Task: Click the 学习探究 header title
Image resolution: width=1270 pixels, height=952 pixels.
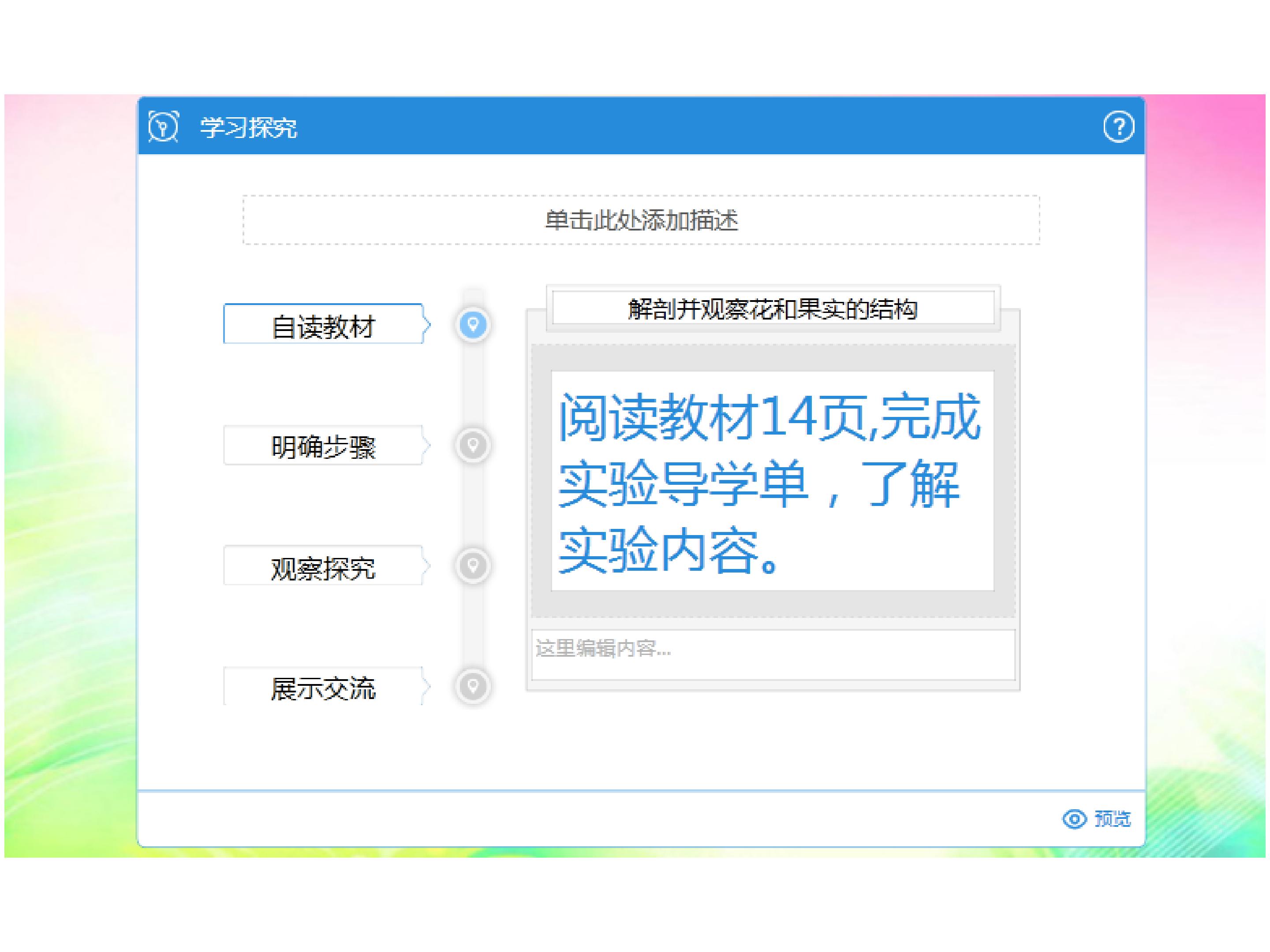Action: tap(249, 127)
